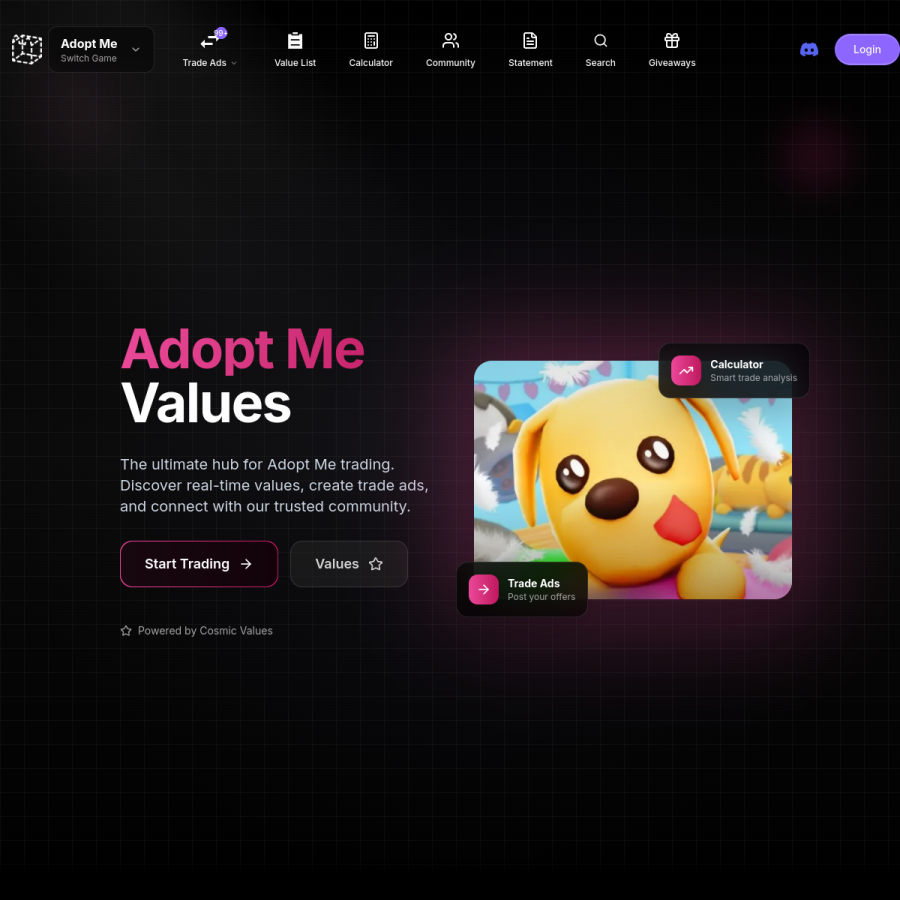This screenshot has height=900, width=900.
Task: Open the Adopt Me game switcher dropdown
Action: [101, 49]
